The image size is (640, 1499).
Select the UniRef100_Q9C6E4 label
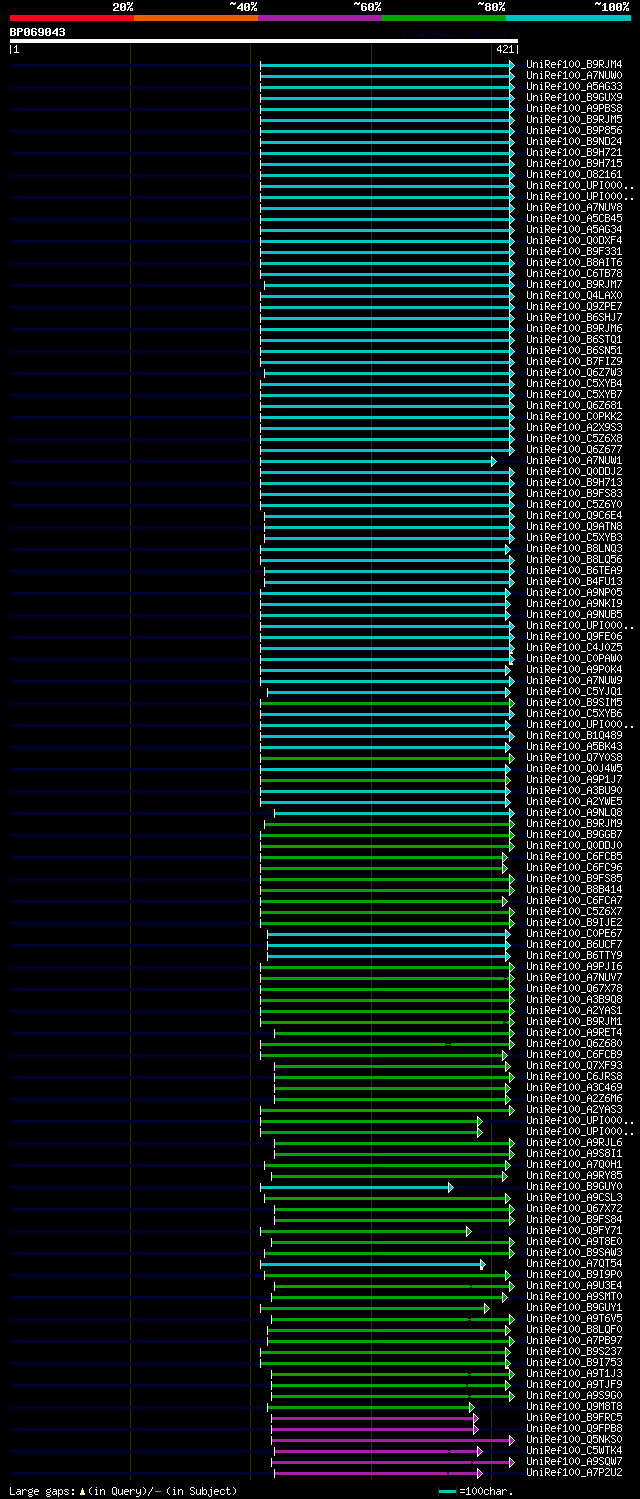pyautogui.click(x=574, y=515)
